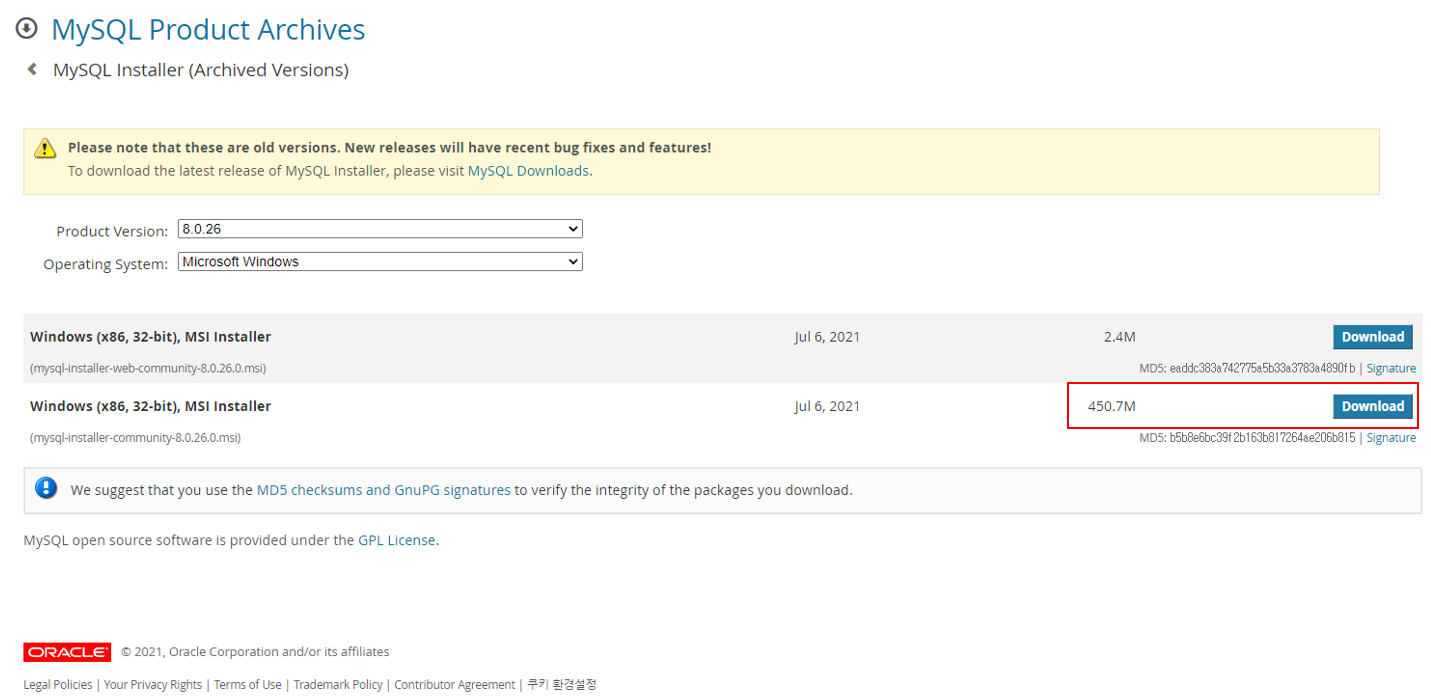Click the Jul 6, 2021 date in the 450.7M row

[827, 406]
